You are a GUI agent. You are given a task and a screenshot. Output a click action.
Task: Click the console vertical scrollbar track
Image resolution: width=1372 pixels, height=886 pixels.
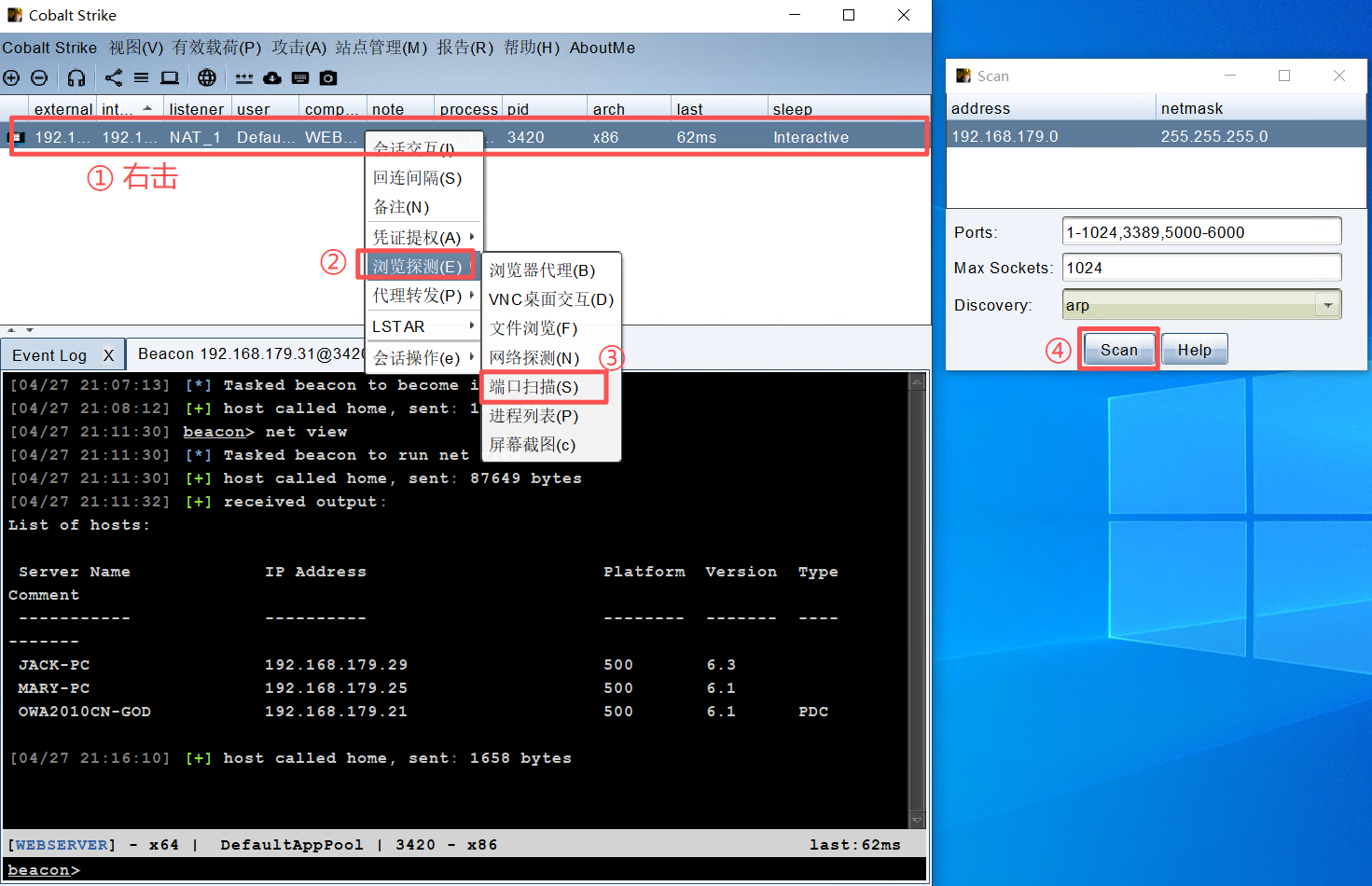pyautogui.click(x=917, y=601)
